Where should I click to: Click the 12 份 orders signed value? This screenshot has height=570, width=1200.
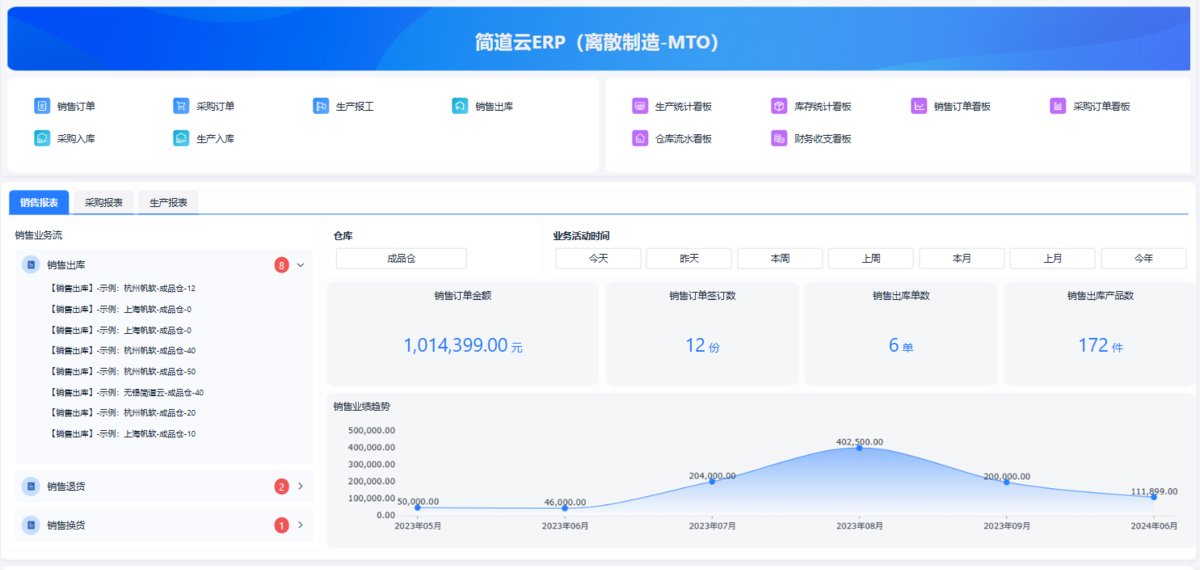(702, 346)
